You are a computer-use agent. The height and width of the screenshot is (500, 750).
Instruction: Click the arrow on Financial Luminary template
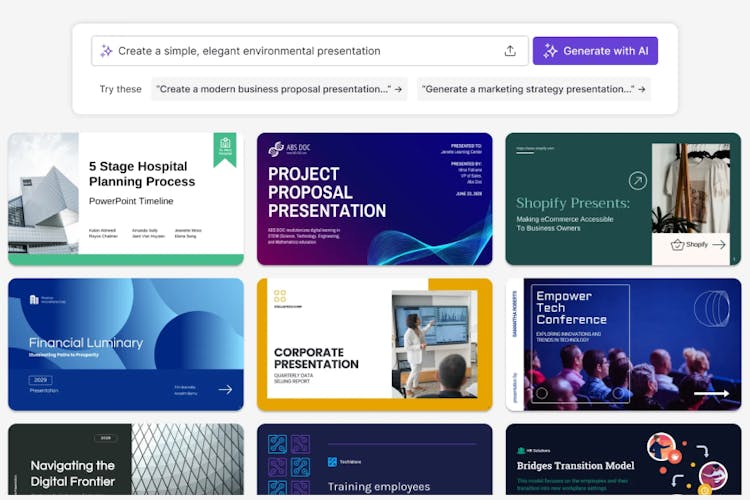tap(225, 389)
